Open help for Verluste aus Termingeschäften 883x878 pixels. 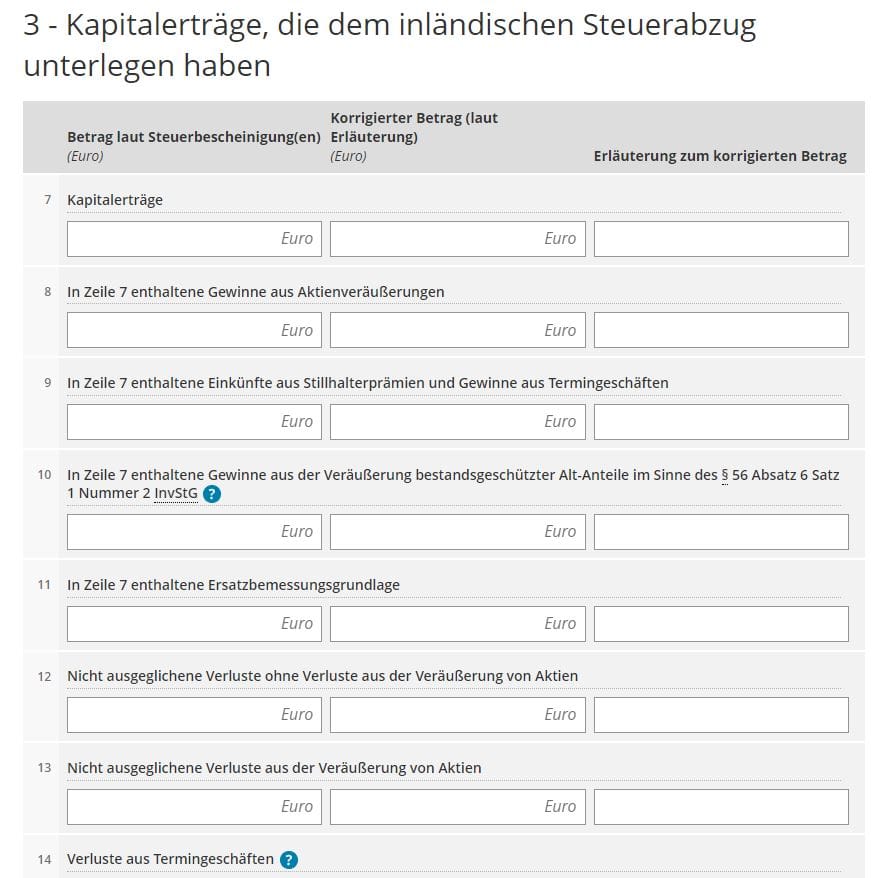287,859
